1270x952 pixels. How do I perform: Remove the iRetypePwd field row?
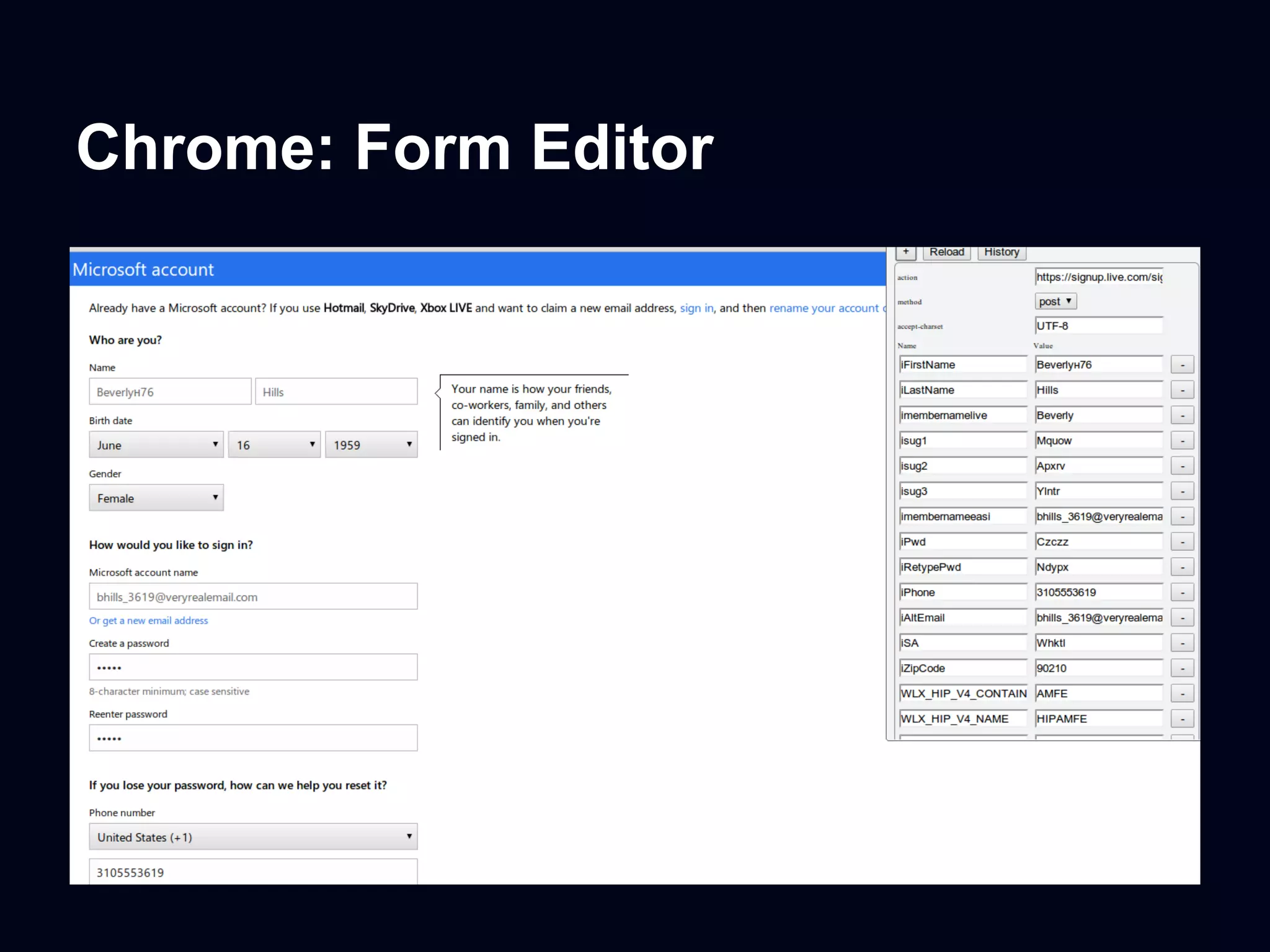coord(1182,567)
